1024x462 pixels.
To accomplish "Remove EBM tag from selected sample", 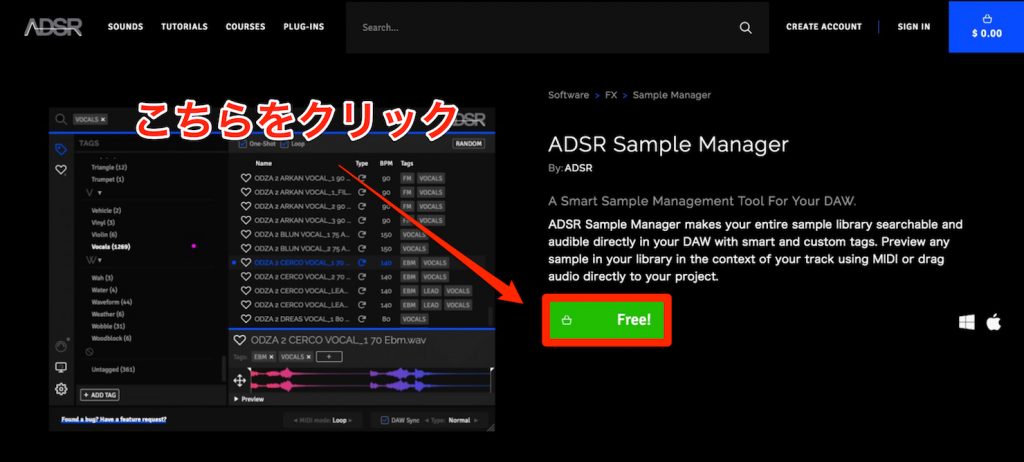I will [271, 357].
